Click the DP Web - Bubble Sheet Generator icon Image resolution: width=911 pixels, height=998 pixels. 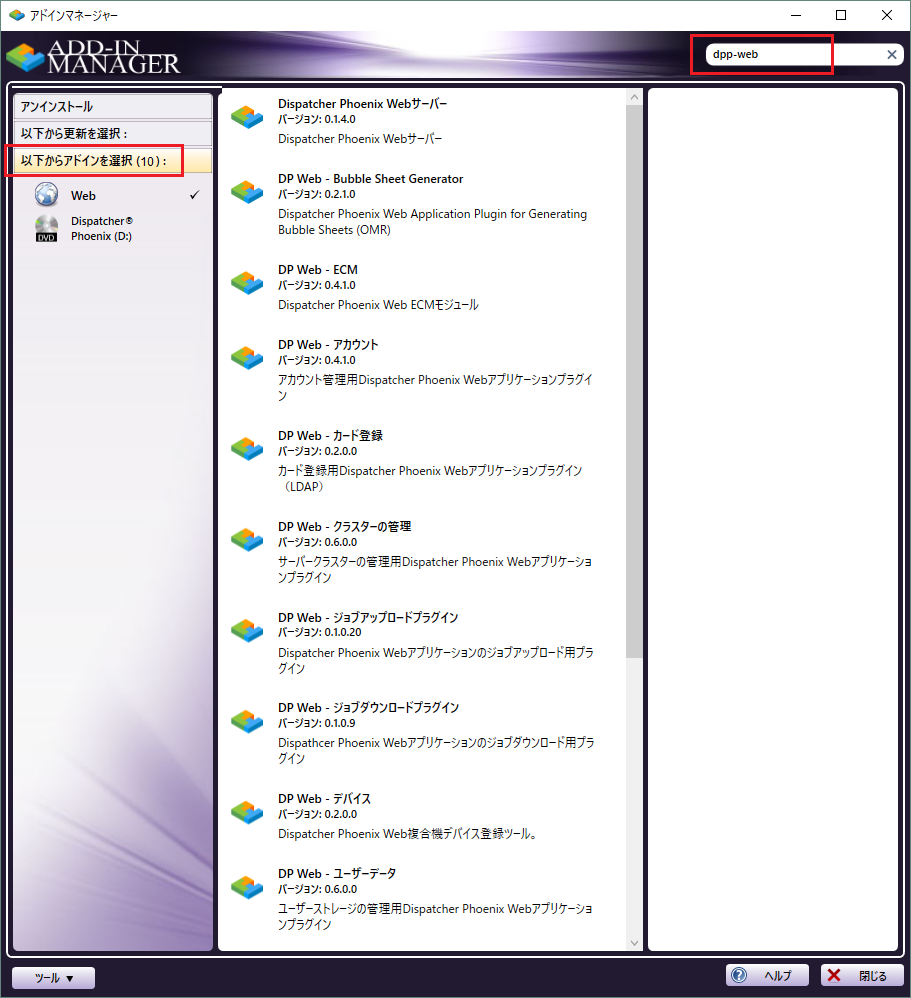(247, 192)
